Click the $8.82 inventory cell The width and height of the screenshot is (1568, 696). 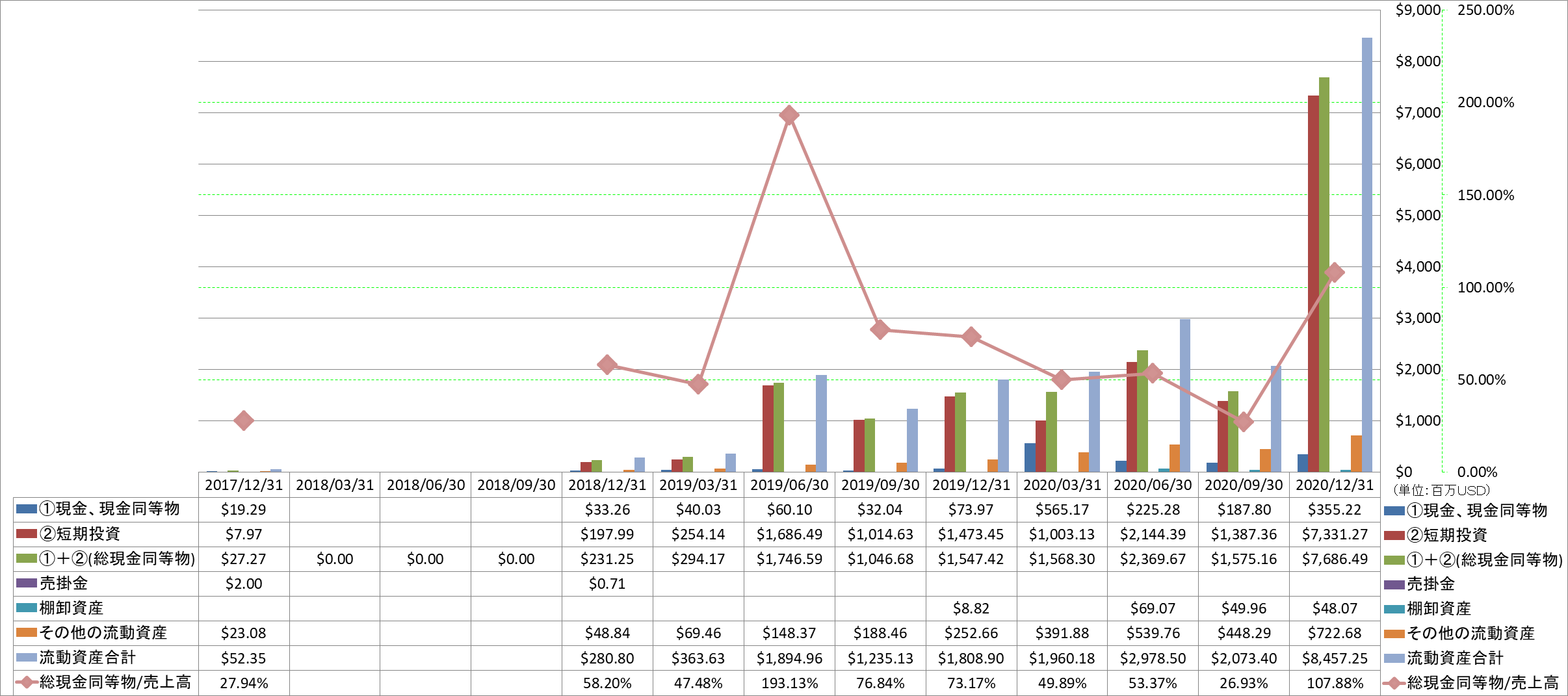click(971, 608)
